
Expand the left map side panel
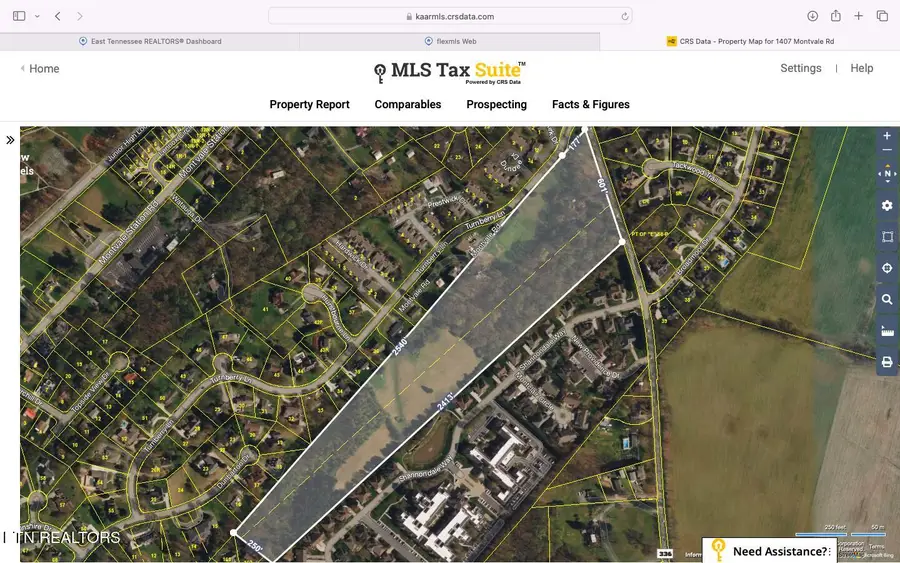pyautogui.click(x=10, y=140)
